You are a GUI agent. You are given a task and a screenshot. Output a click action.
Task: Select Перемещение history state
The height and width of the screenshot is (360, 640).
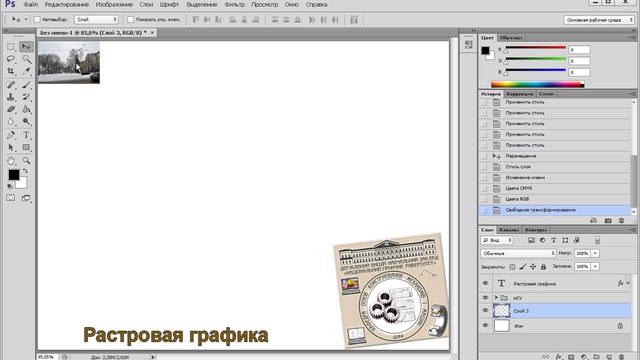(555, 156)
